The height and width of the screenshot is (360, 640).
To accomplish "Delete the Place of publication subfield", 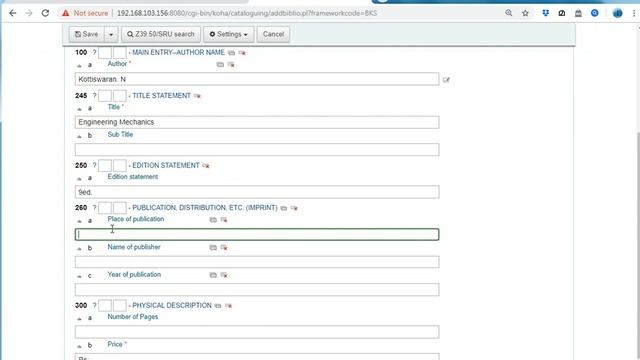I will pyautogui.click(x=224, y=220).
